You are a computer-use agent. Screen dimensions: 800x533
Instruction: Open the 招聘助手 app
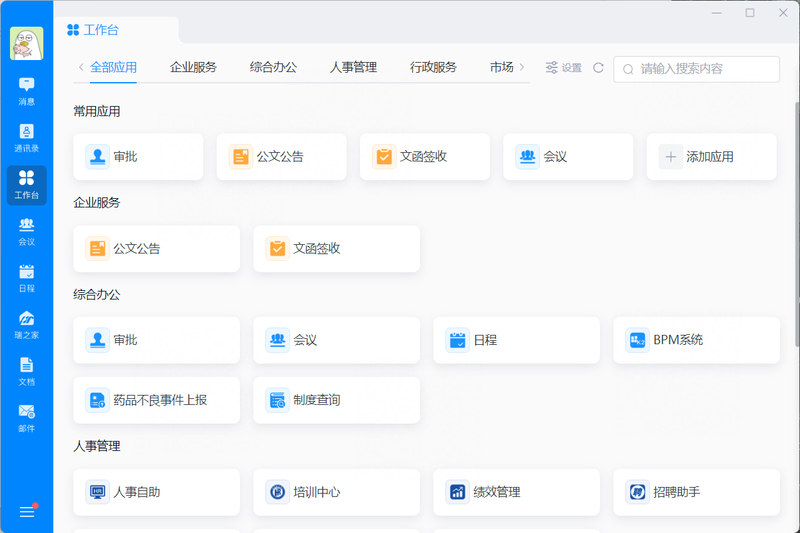point(696,492)
